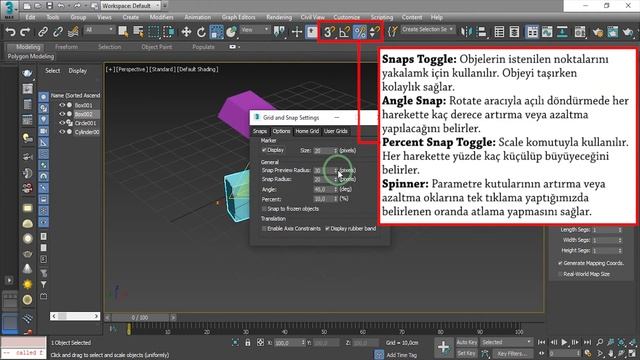Viewport: 640px width, 360px height.
Task: Open the Mirror tool
Action: pos(466,31)
